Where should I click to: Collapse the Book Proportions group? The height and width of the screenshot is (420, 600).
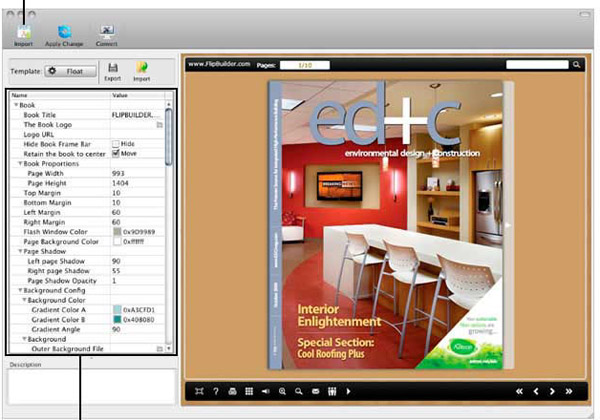point(20,163)
